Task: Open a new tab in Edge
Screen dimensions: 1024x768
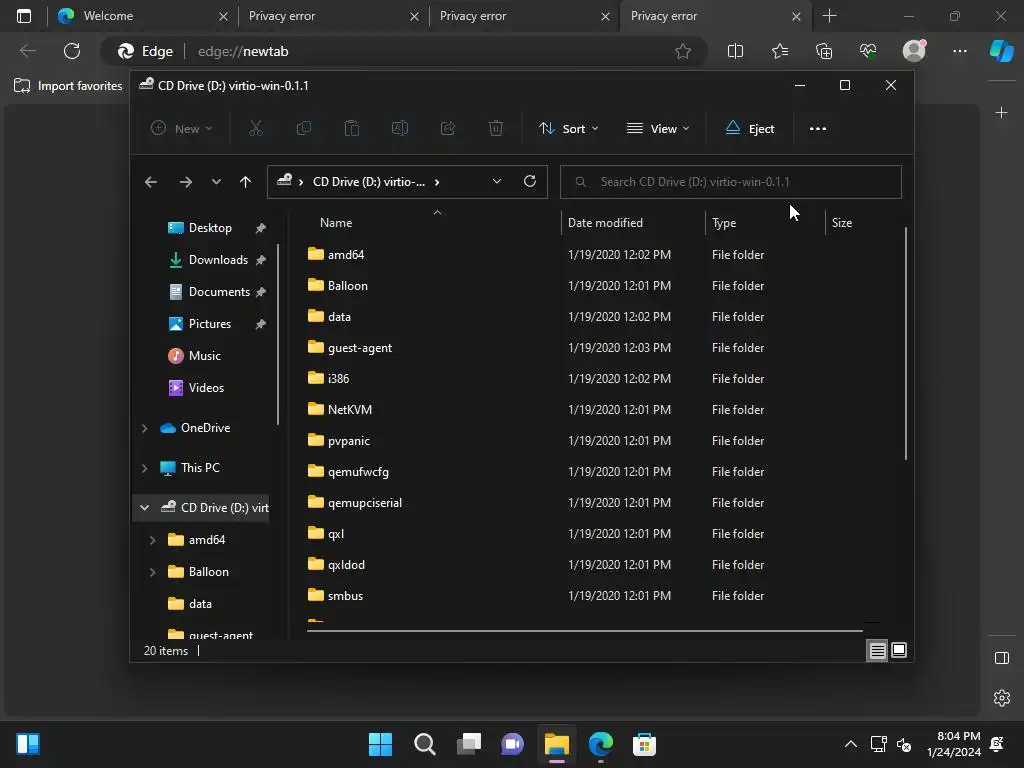Action: (829, 16)
